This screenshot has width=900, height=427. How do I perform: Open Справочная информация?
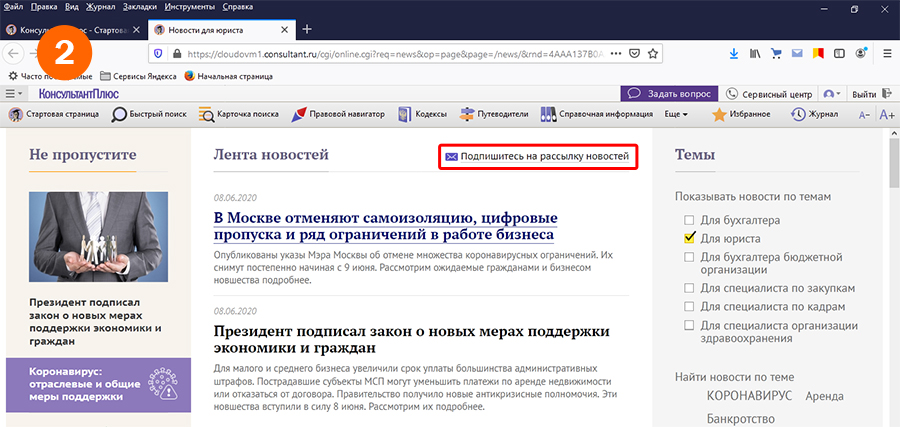click(597, 114)
